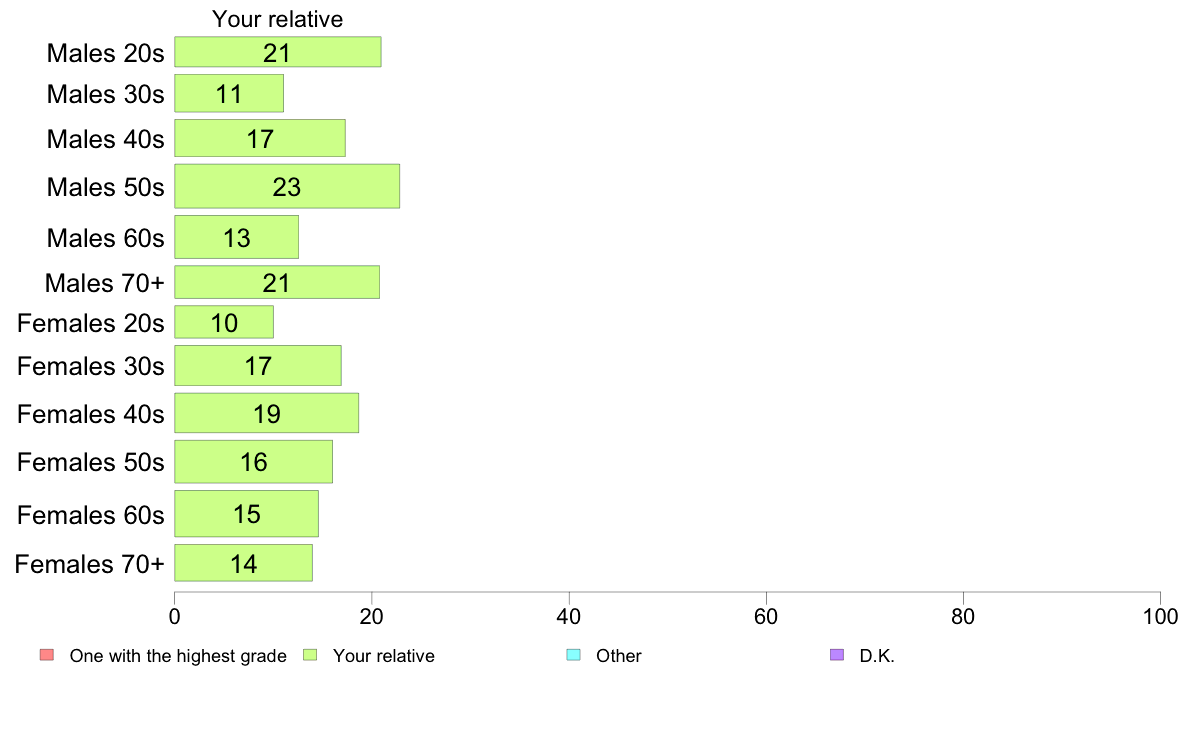The width and height of the screenshot is (1188, 736).
Task: Click the purple 'D.K.' legend swatch
Action: coord(836,655)
